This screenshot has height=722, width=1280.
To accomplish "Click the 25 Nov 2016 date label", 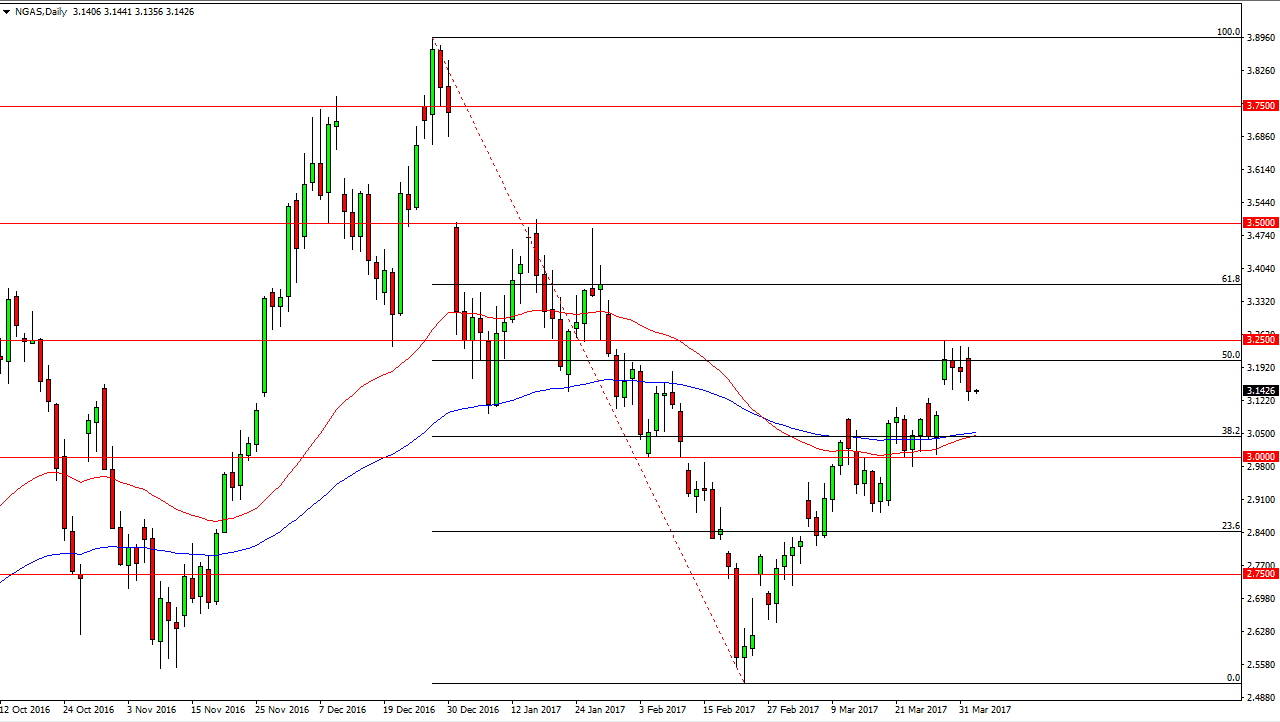I will (282, 710).
